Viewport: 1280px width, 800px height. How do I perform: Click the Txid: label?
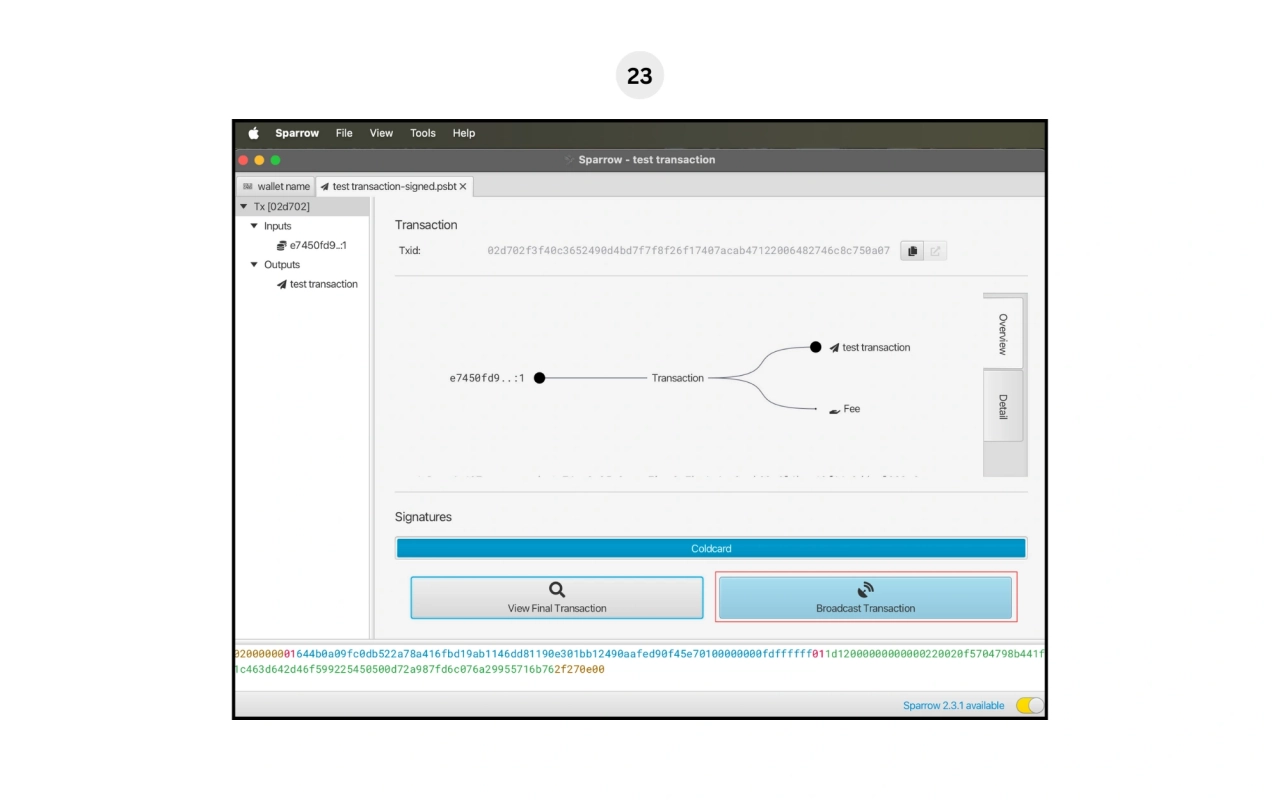coord(410,251)
